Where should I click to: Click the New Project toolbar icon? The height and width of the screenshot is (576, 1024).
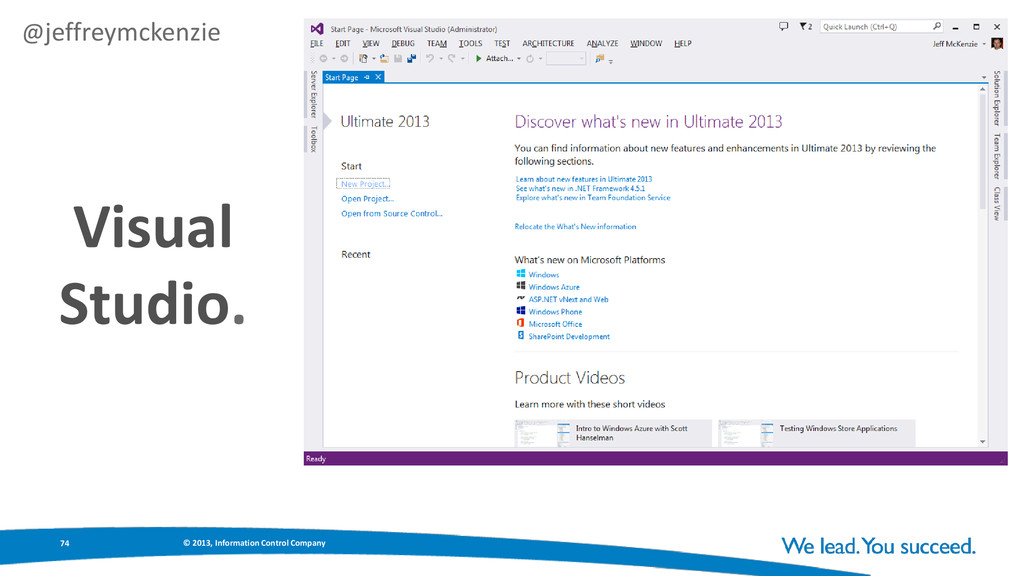tap(363, 59)
